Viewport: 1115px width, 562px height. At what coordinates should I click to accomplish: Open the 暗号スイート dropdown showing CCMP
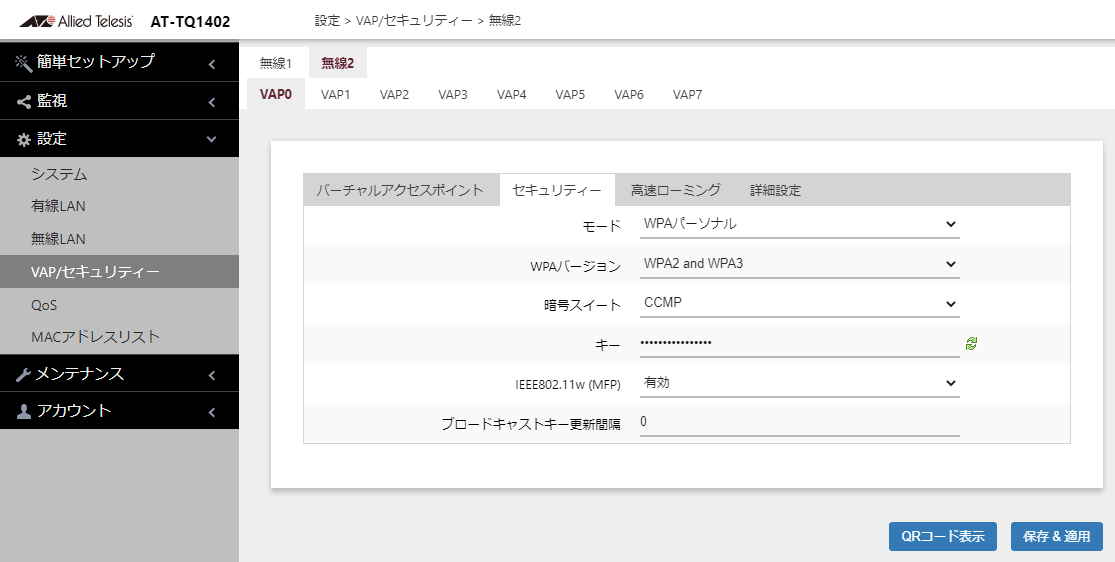tap(799, 303)
